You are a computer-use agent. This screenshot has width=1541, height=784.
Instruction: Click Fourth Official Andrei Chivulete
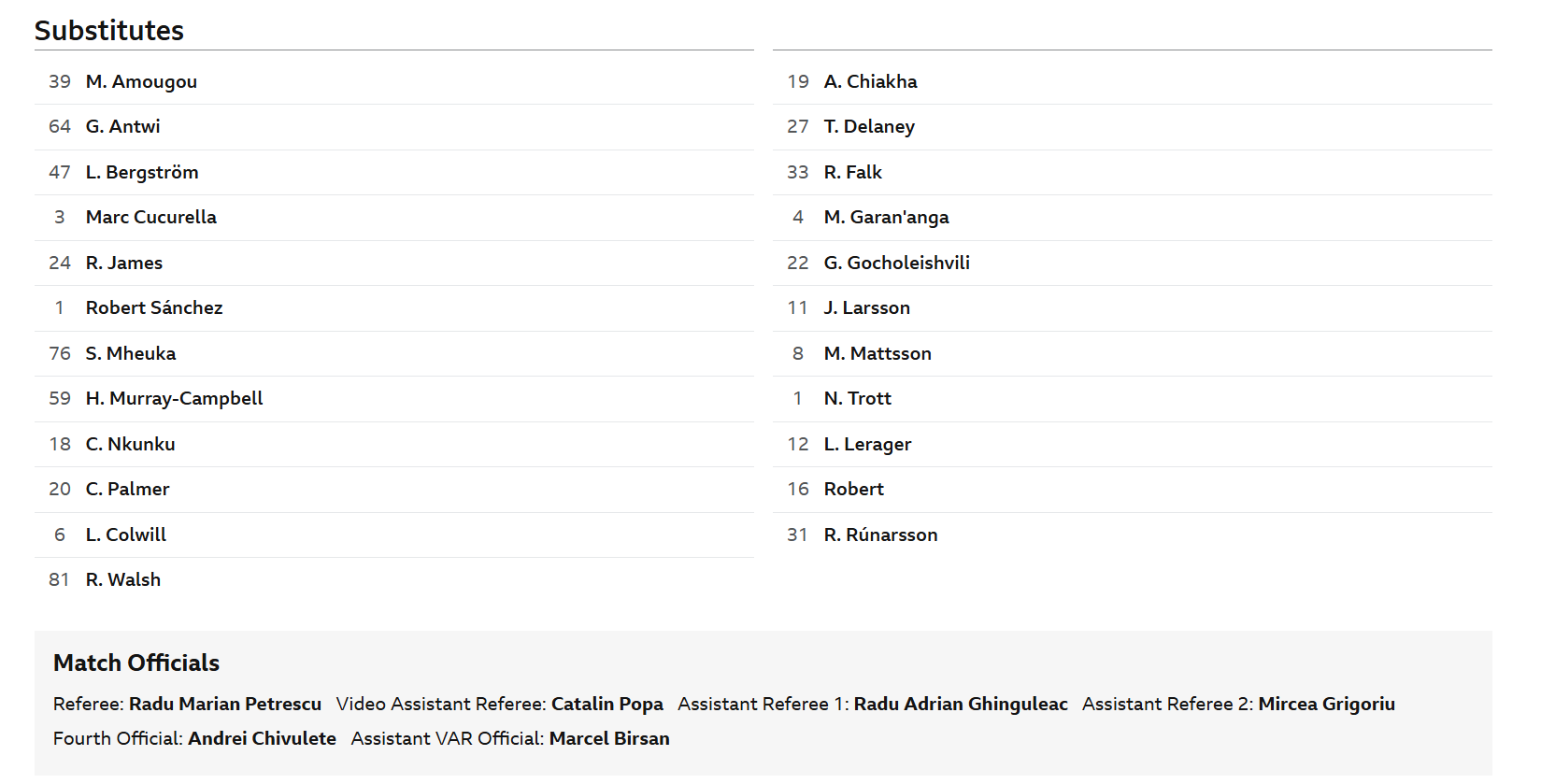click(x=262, y=738)
